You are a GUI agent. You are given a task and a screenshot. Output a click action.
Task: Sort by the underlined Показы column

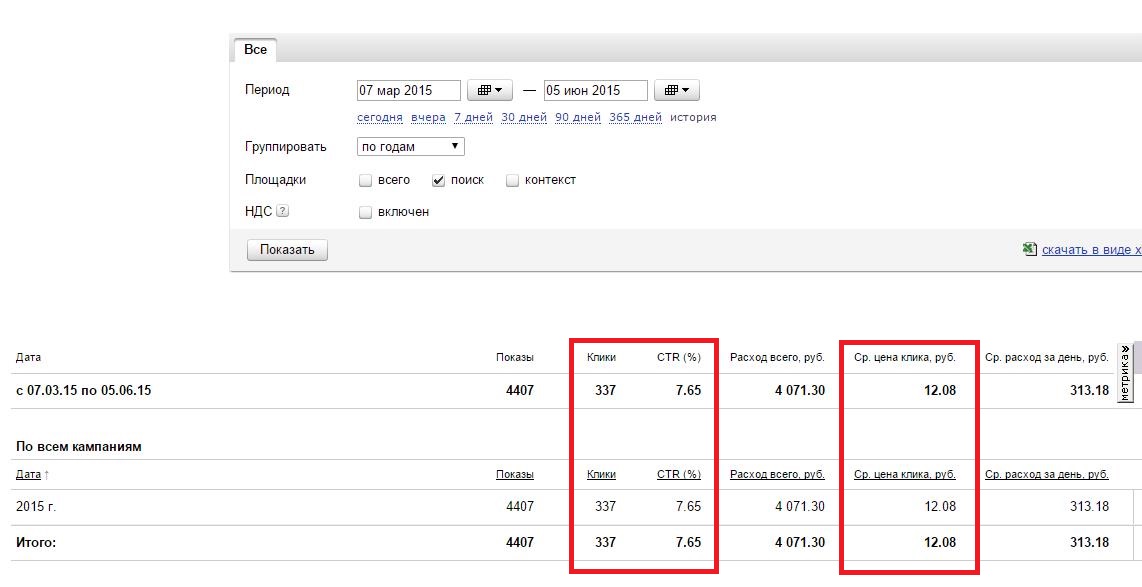[x=515, y=474]
